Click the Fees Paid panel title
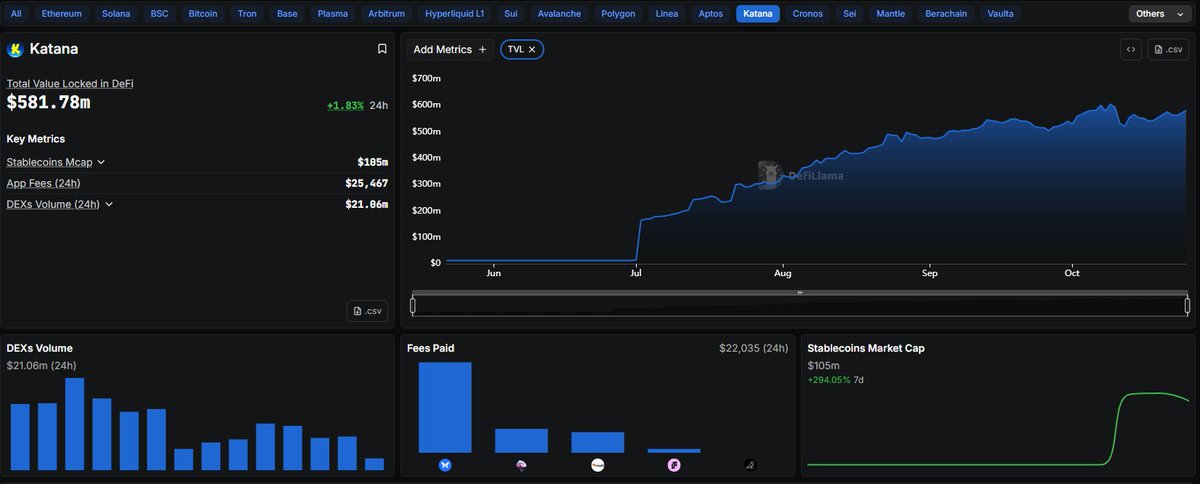This screenshot has width=1200, height=484. tap(431, 348)
